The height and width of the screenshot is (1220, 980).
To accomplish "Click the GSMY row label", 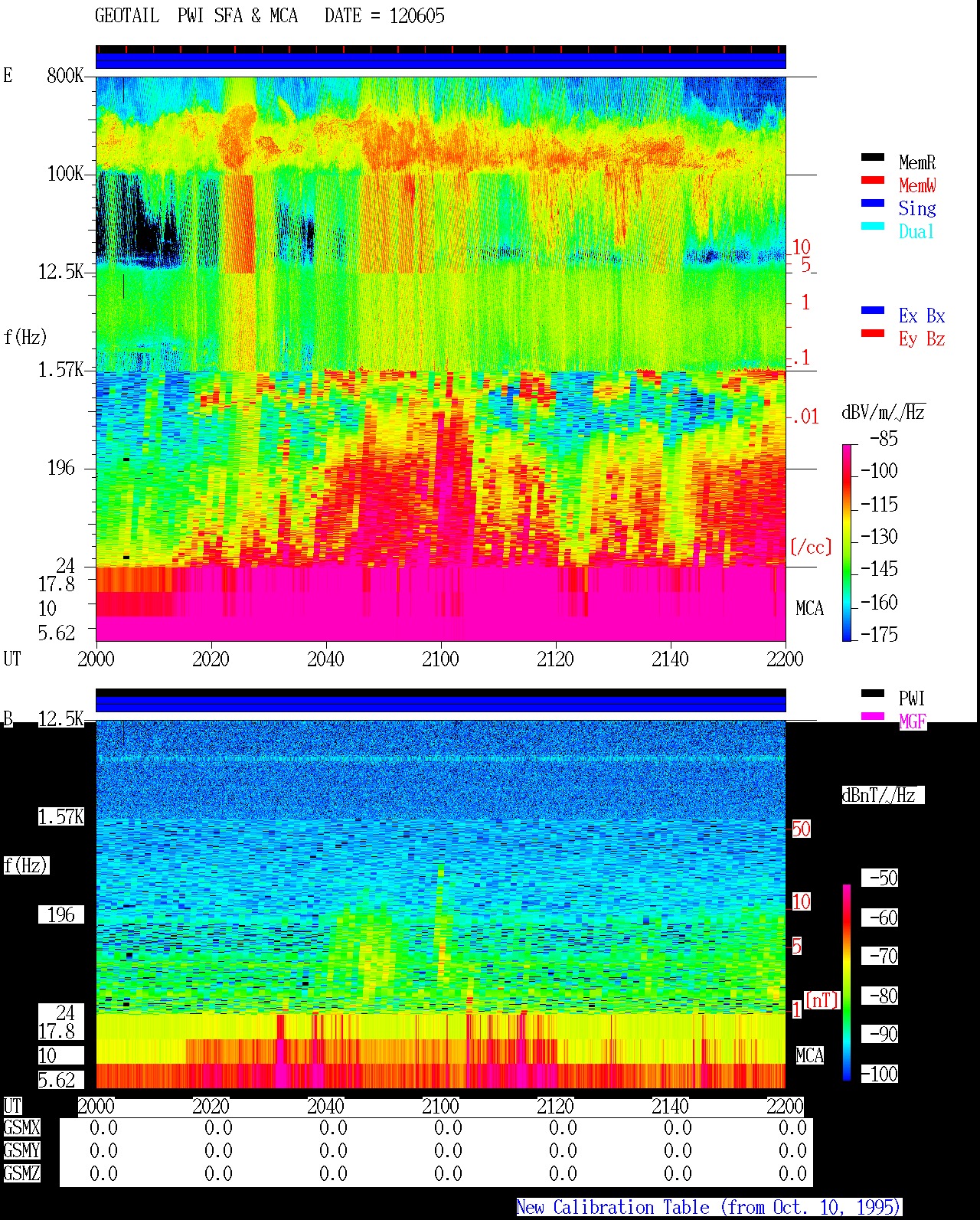I will point(21,1151).
